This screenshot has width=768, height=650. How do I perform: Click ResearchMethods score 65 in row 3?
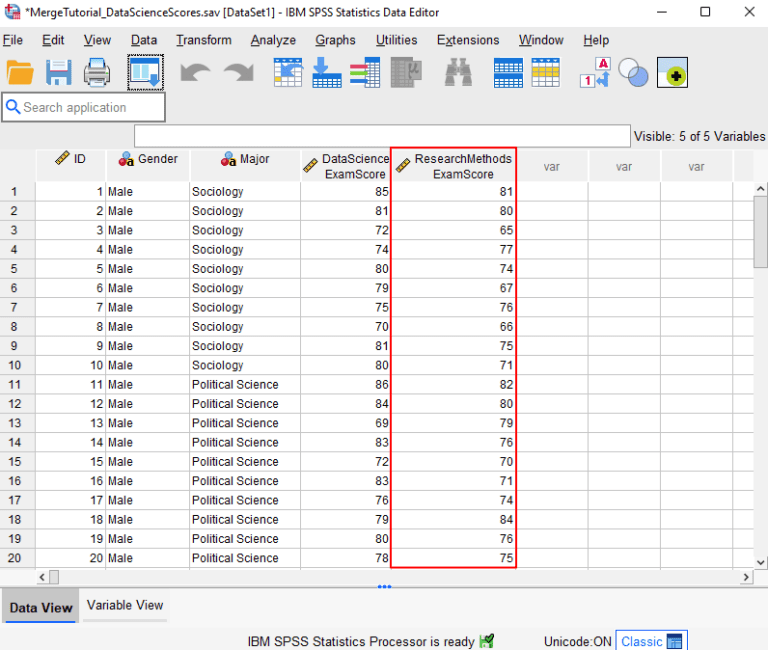click(454, 230)
